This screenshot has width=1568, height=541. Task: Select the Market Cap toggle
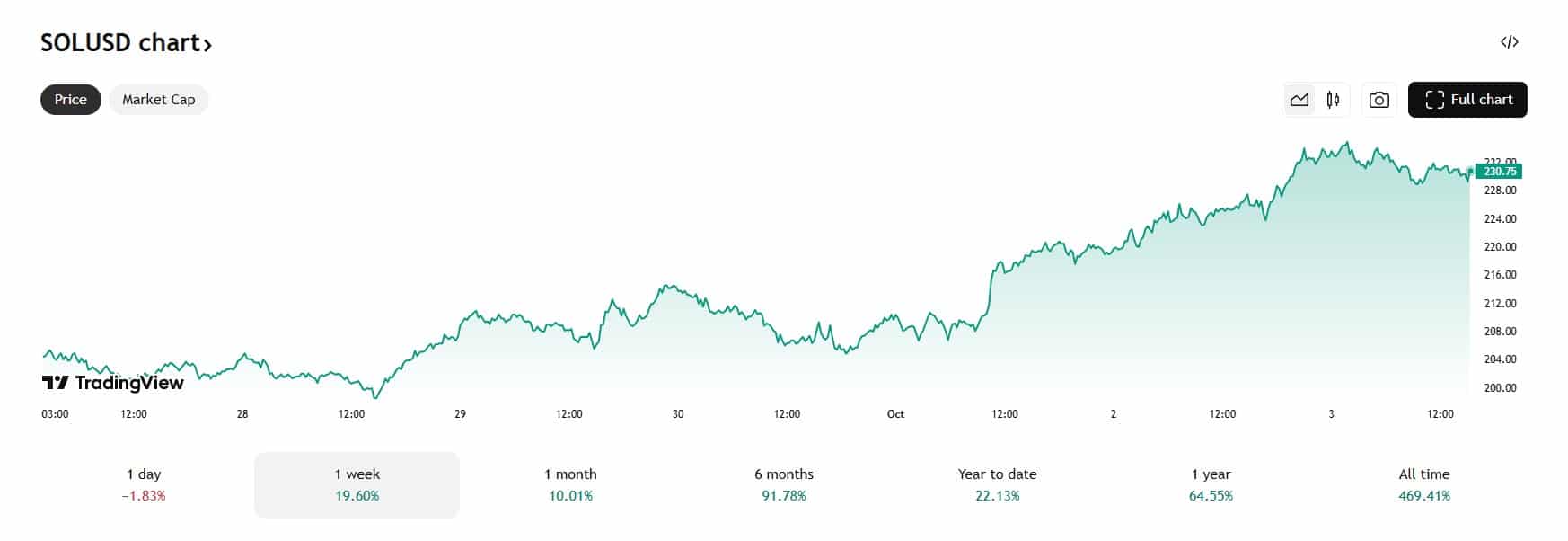tap(159, 100)
